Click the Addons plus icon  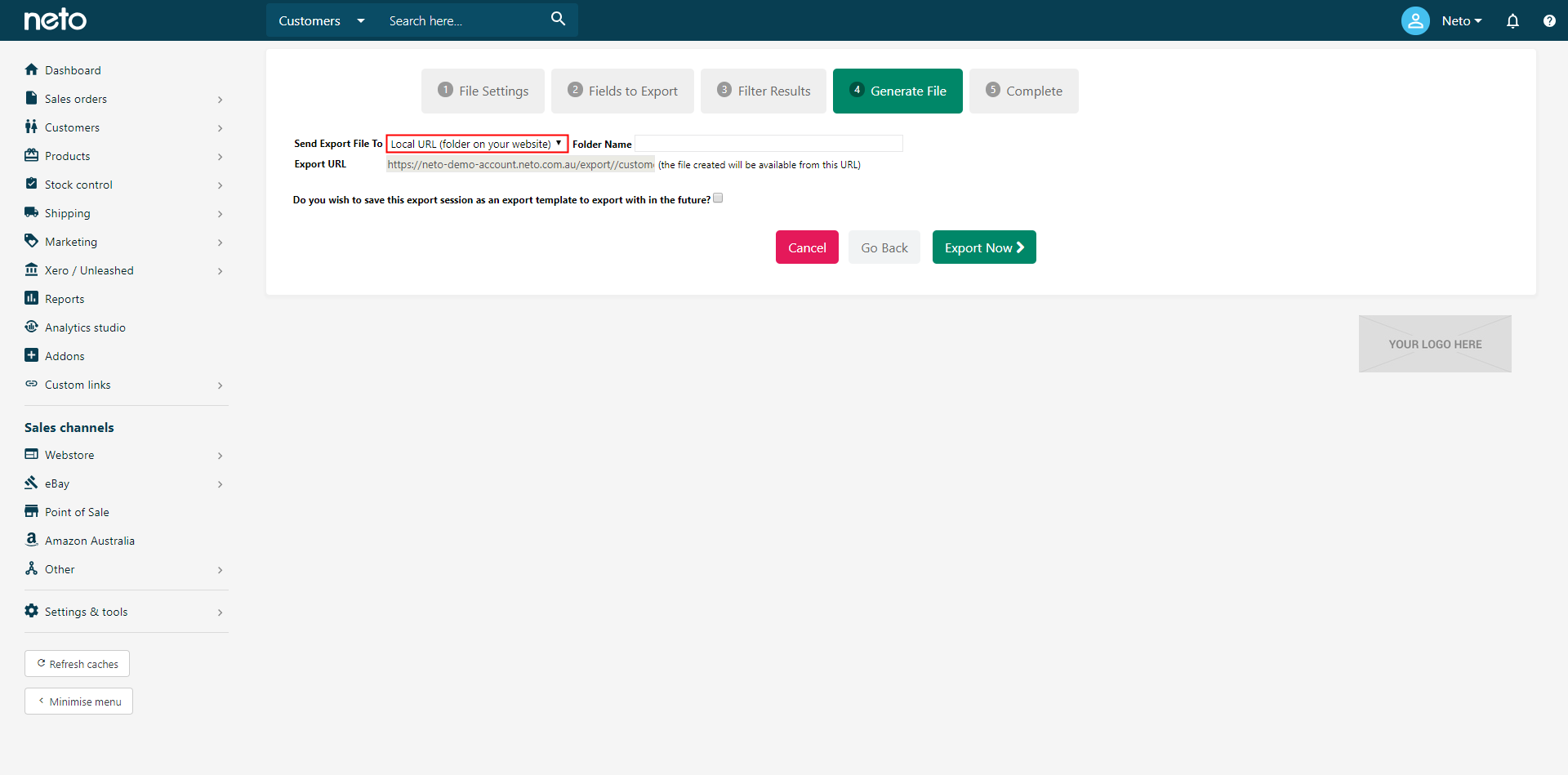(x=32, y=355)
